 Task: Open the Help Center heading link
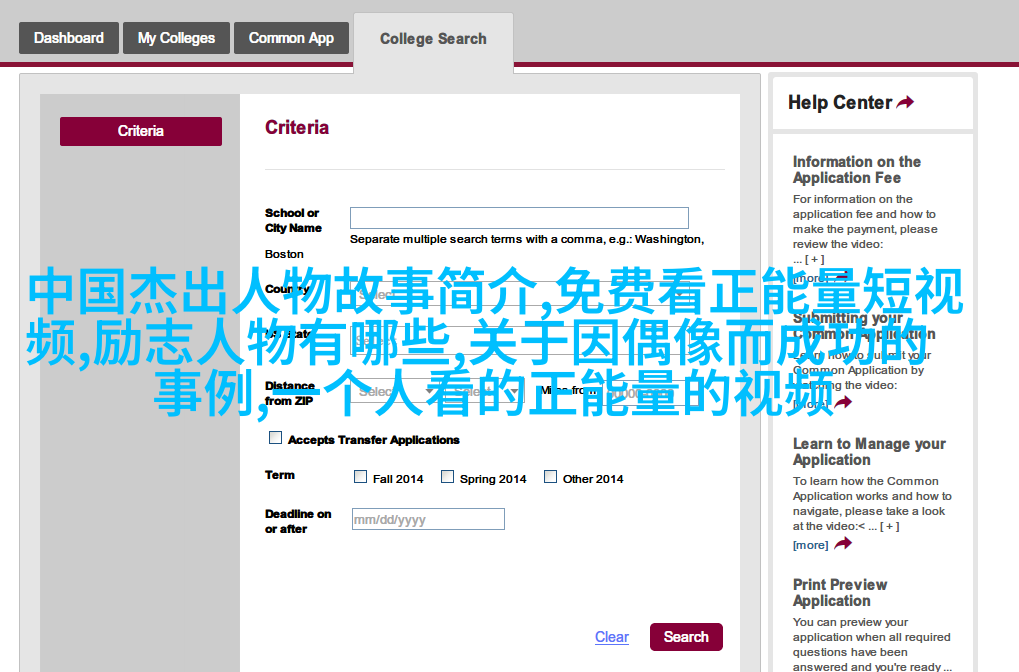click(x=840, y=103)
